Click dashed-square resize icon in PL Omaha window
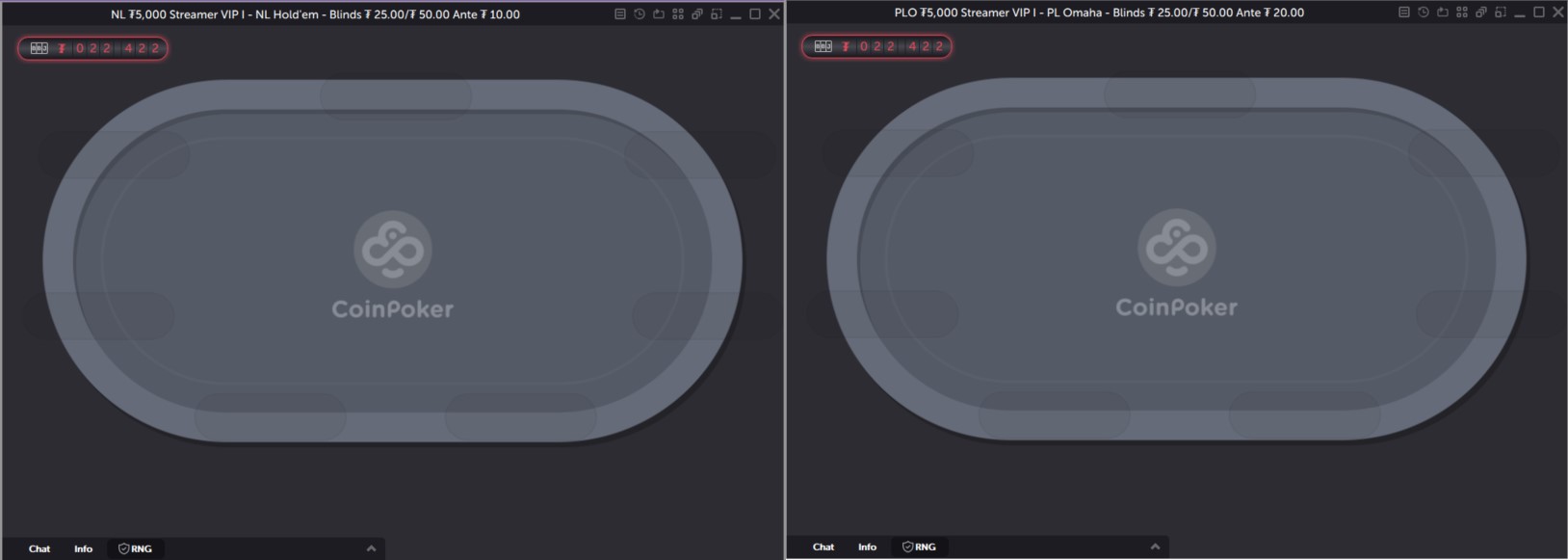Image resolution: width=1568 pixels, height=560 pixels. [1501, 13]
